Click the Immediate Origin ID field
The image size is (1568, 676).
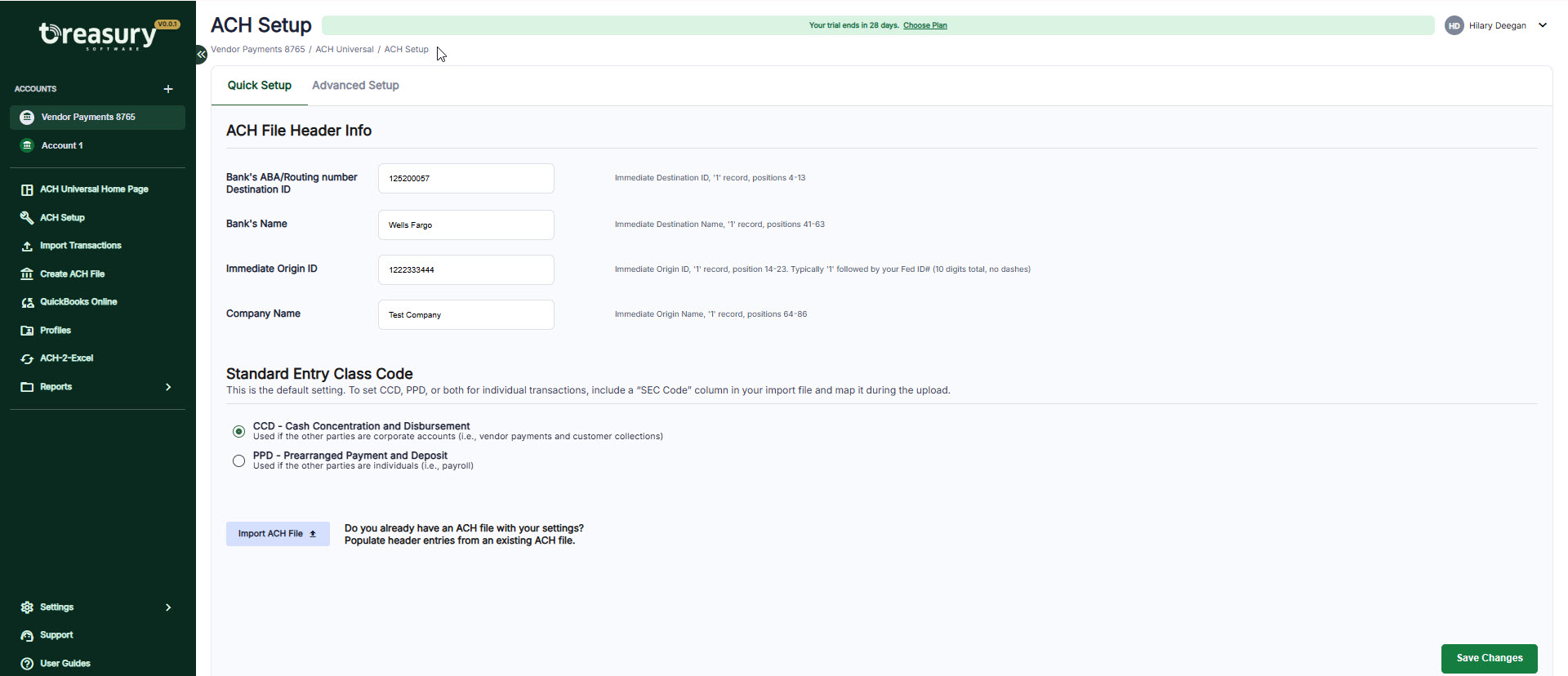(465, 269)
